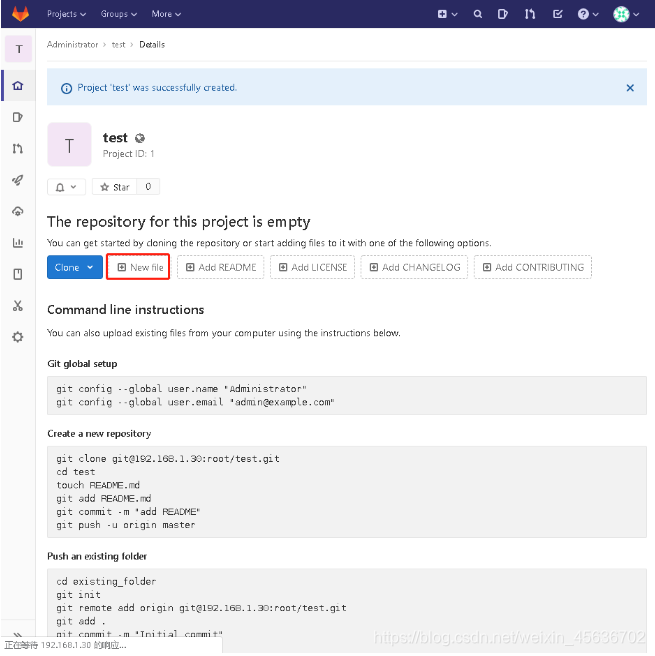Click the public globe visibility icon
Image resolution: width=655 pixels, height=656 pixels.
[x=140, y=138]
